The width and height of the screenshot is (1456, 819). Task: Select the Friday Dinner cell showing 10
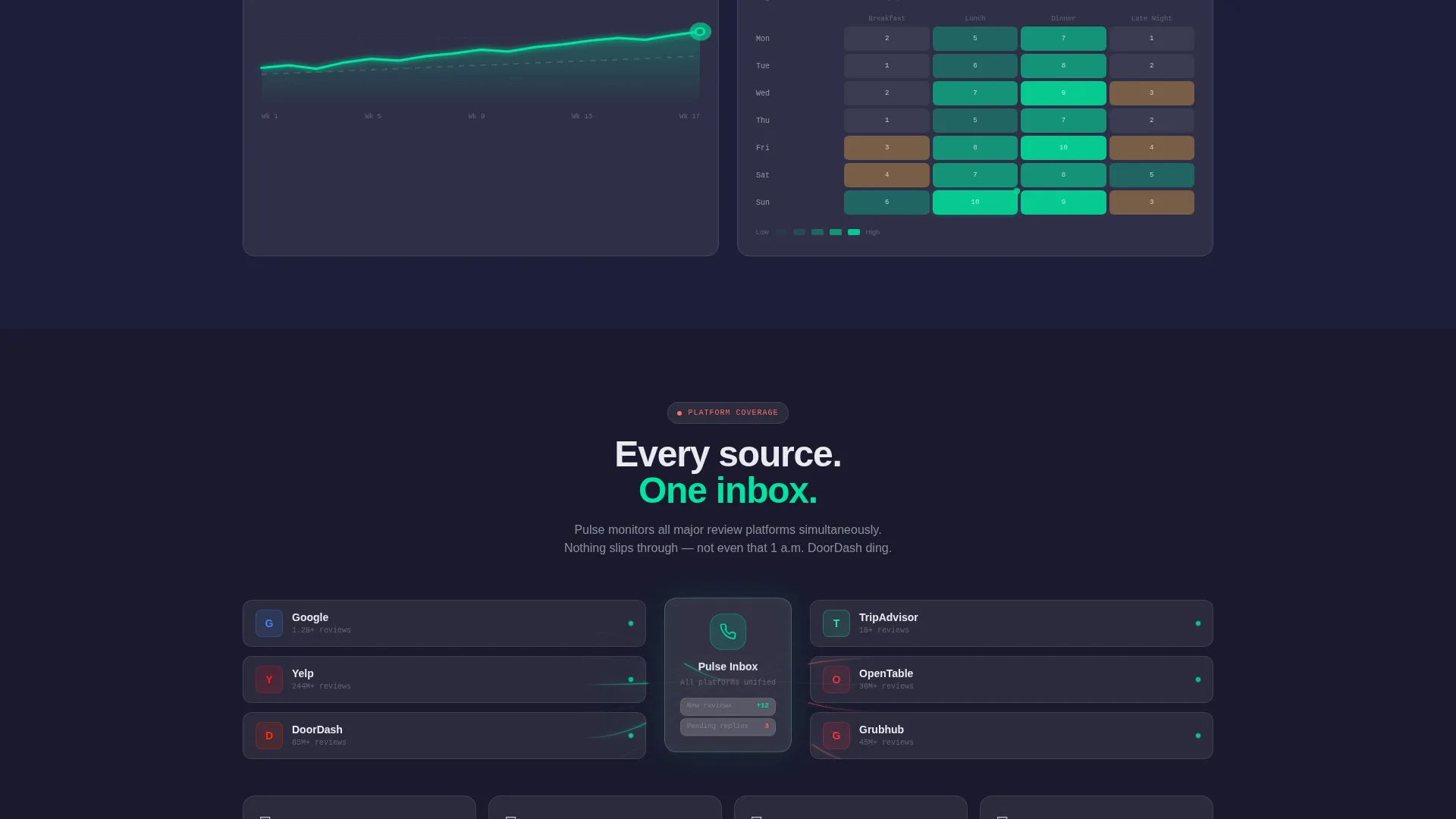(1063, 148)
